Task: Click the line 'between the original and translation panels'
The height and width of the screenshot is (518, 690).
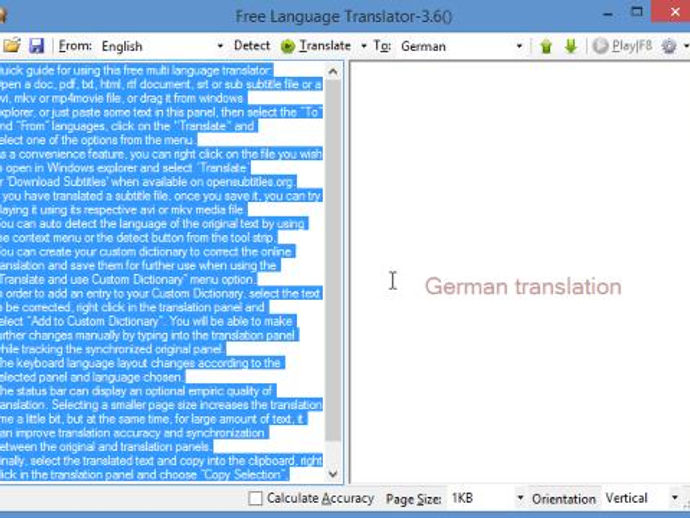Action: point(107,447)
